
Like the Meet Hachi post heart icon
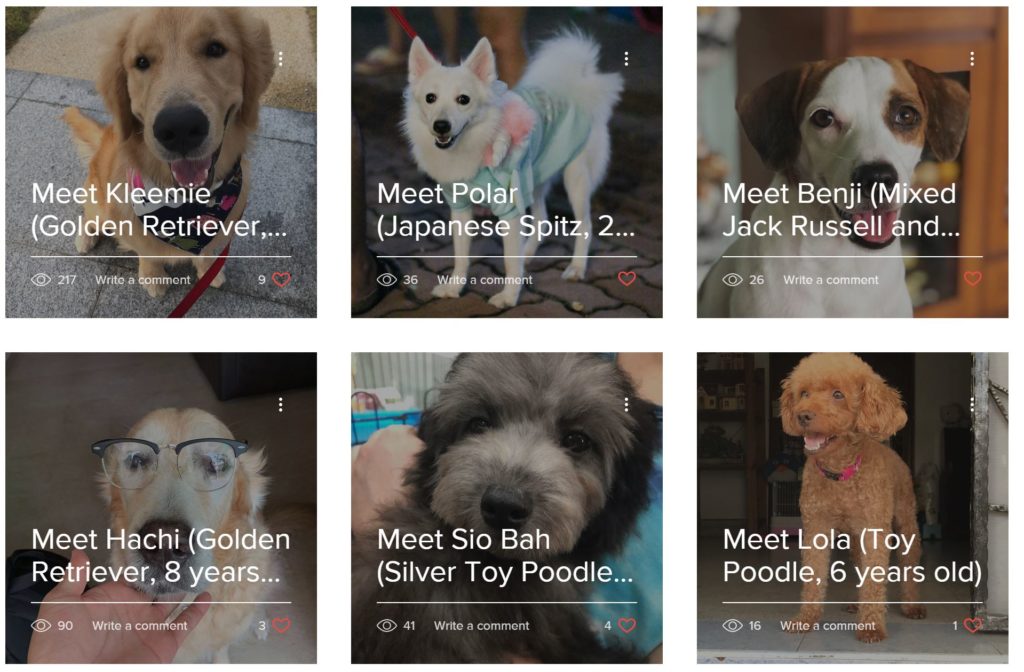click(x=281, y=625)
